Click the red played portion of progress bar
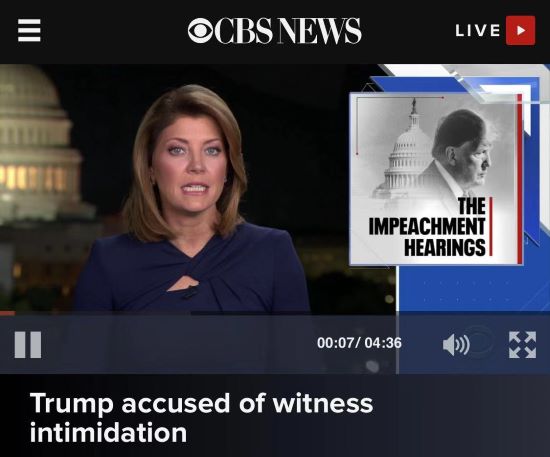Image resolution: width=550 pixels, height=457 pixels. point(7,313)
